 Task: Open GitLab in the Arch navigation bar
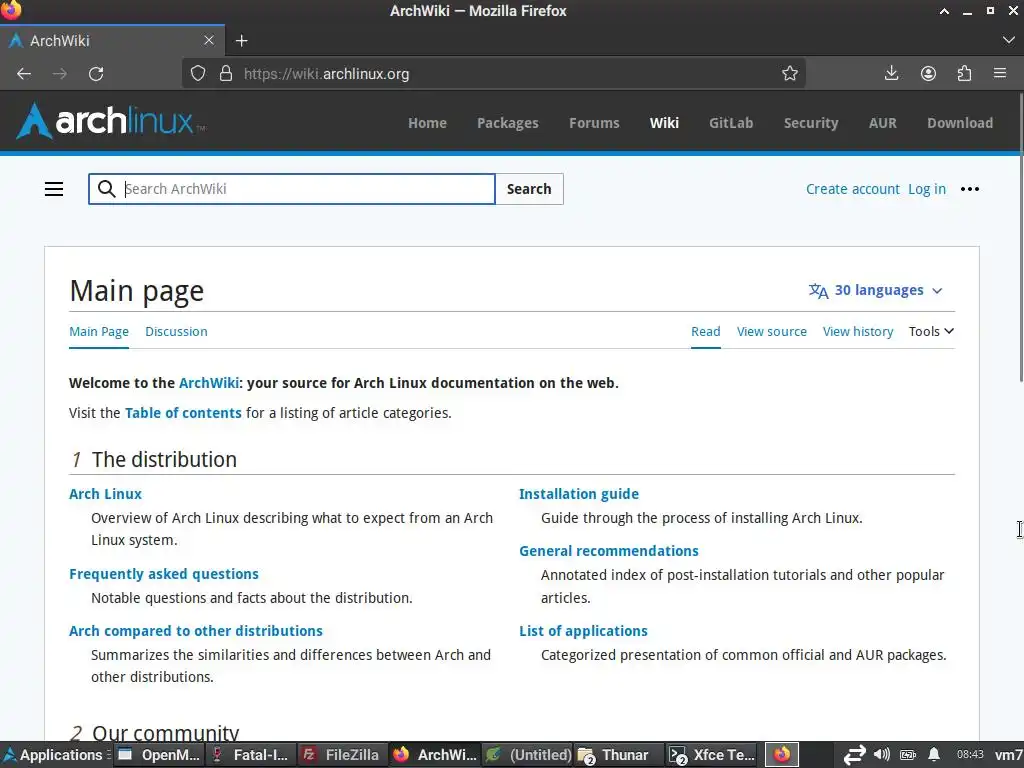(731, 123)
